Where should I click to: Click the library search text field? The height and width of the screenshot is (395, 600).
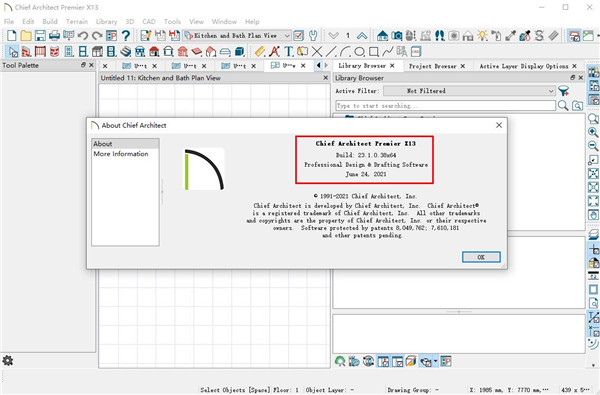[x=445, y=106]
